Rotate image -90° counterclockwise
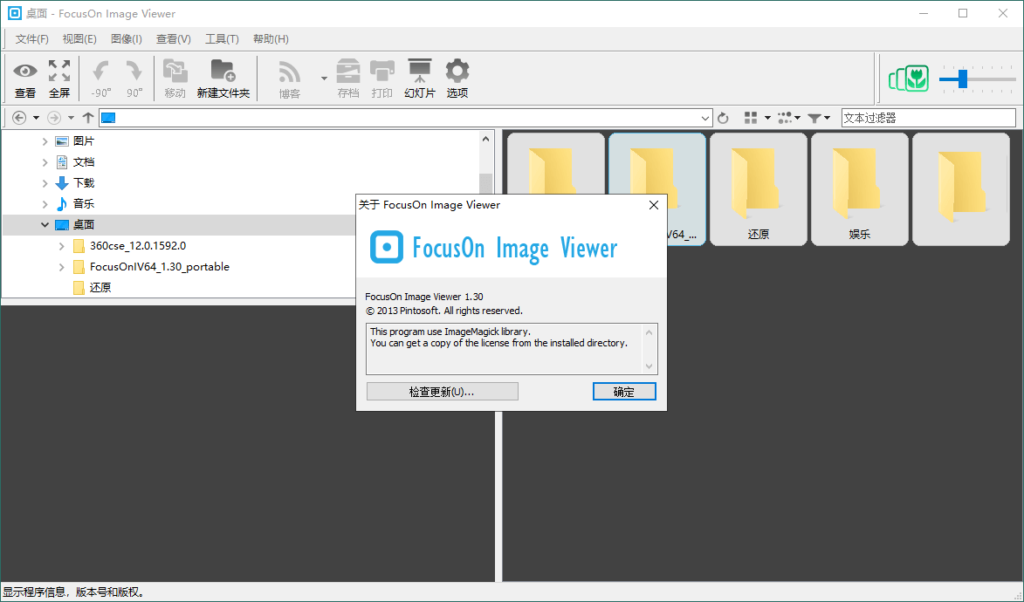Image resolution: width=1024 pixels, height=602 pixels. point(101,78)
